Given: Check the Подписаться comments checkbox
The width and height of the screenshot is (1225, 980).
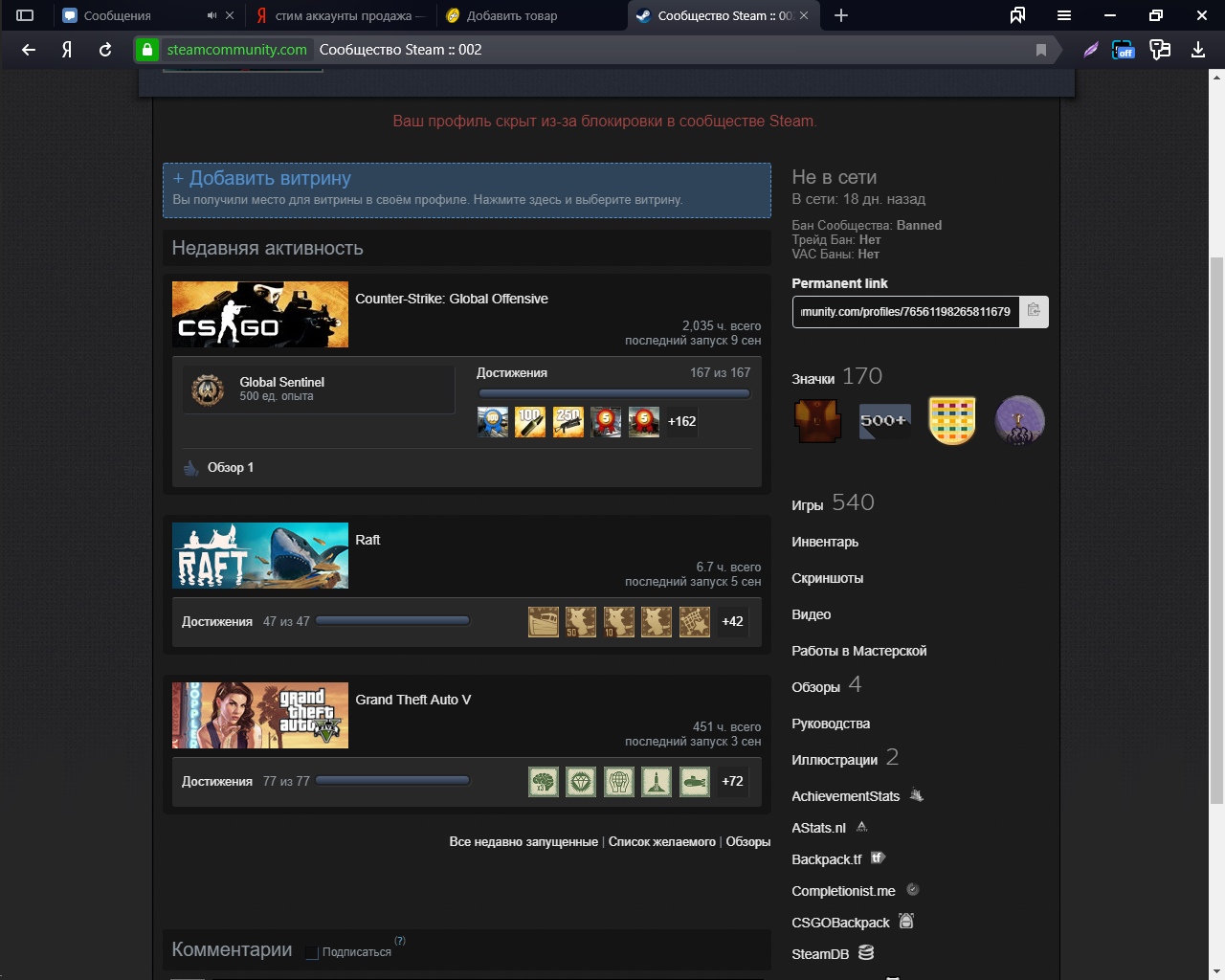Looking at the screenshot, I should 312,952.
